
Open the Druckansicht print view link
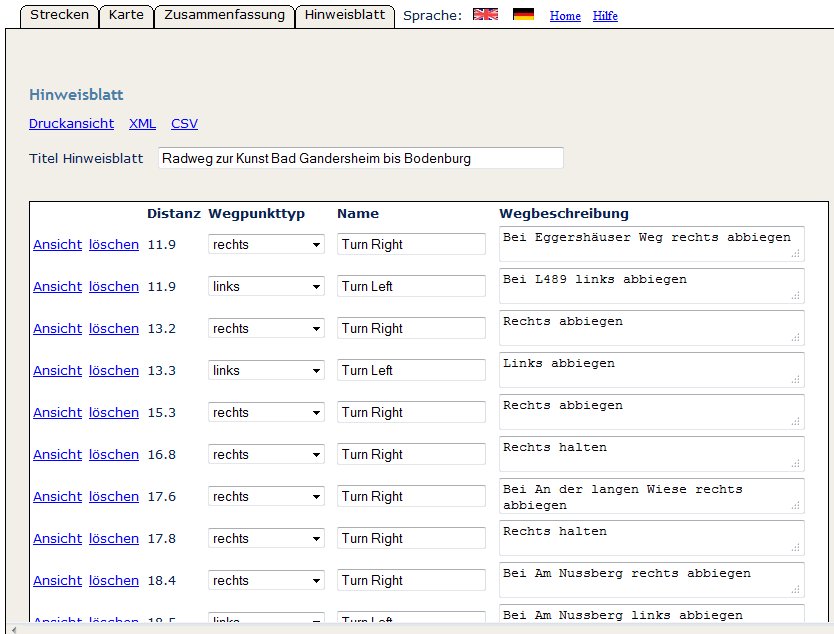tap(71, 124)
